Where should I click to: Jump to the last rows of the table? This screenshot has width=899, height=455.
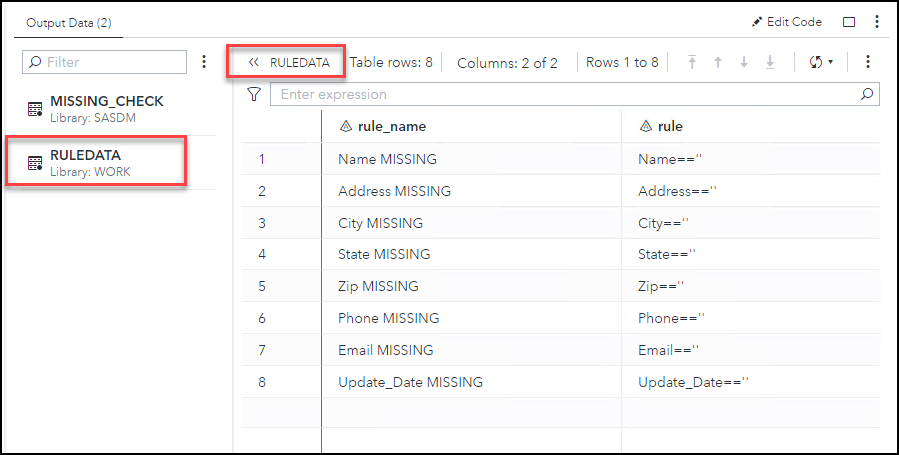tap(770, 62)
